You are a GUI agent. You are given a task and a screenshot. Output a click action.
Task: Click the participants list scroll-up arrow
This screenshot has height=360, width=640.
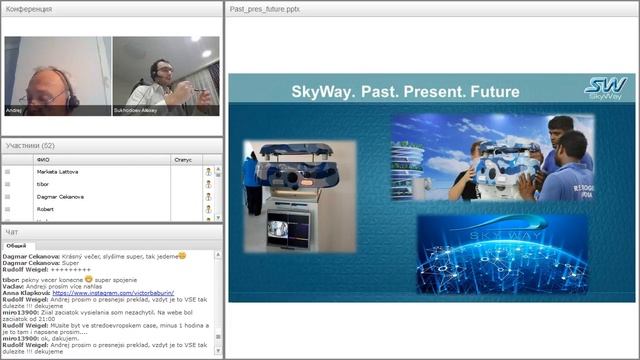(218, 169)
